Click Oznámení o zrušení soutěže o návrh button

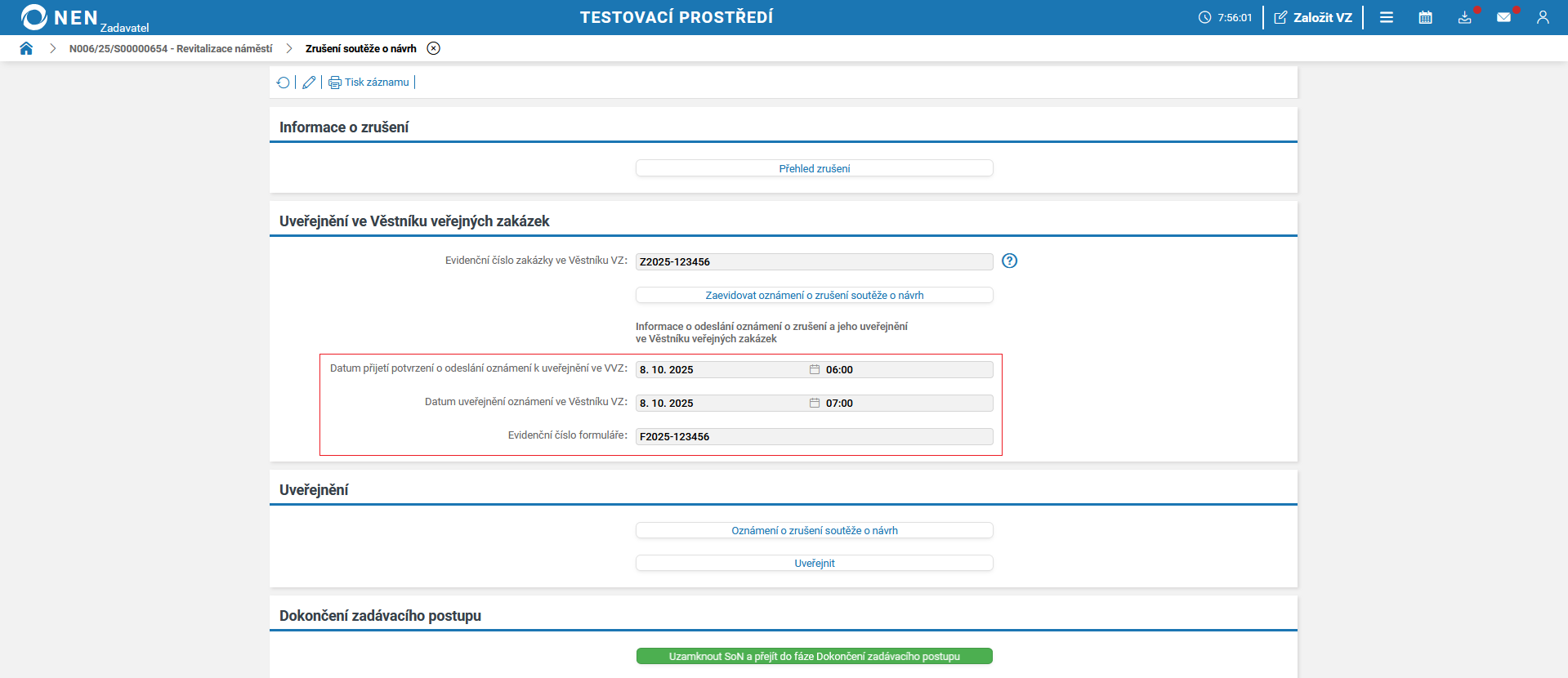click(815, 530)
